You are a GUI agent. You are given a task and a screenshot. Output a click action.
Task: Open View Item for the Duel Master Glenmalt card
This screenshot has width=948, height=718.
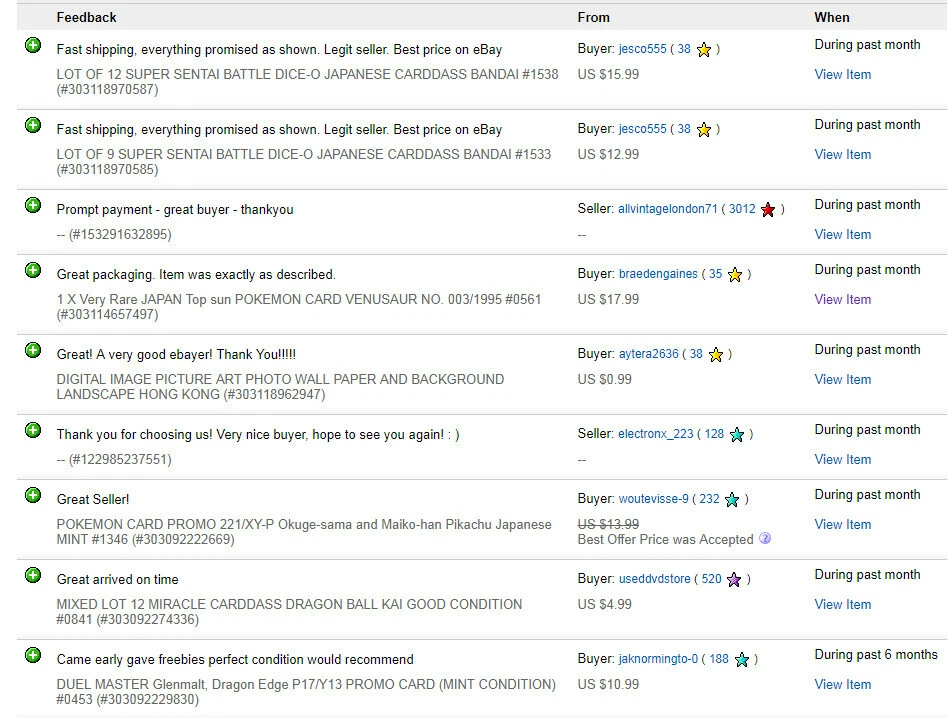(x=842, y=684)
